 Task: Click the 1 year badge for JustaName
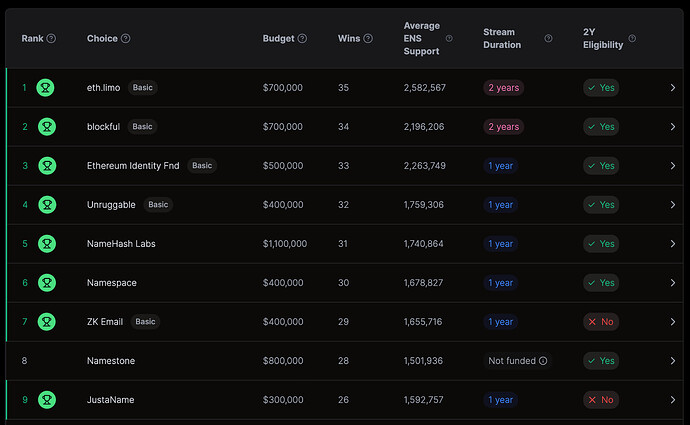tap(500, 400)
